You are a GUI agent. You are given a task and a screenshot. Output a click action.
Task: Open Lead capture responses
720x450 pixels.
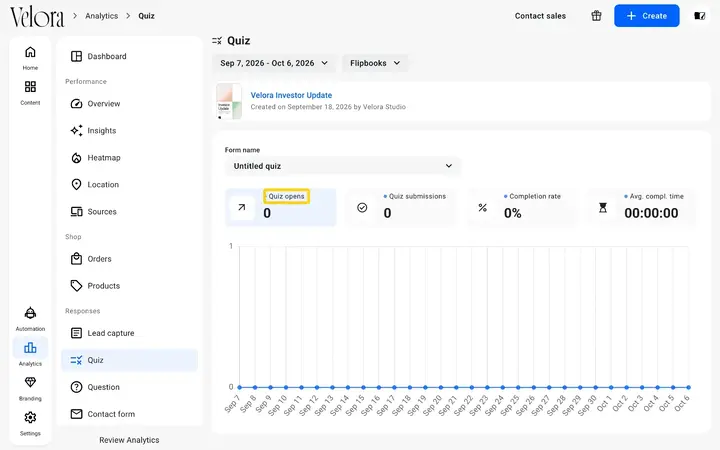(129, 333)
